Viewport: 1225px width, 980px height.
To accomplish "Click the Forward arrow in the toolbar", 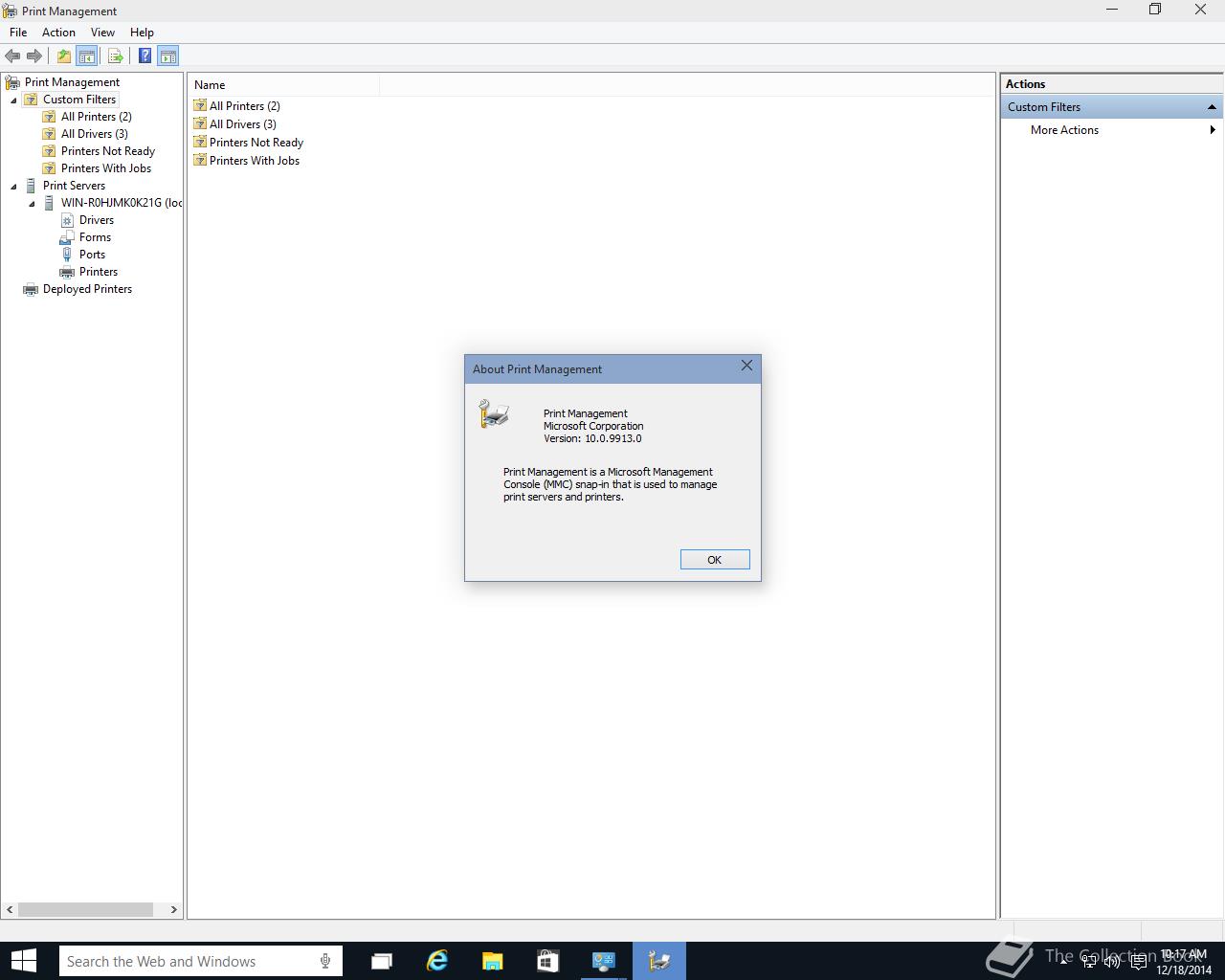I will click(x=34, y=56).
